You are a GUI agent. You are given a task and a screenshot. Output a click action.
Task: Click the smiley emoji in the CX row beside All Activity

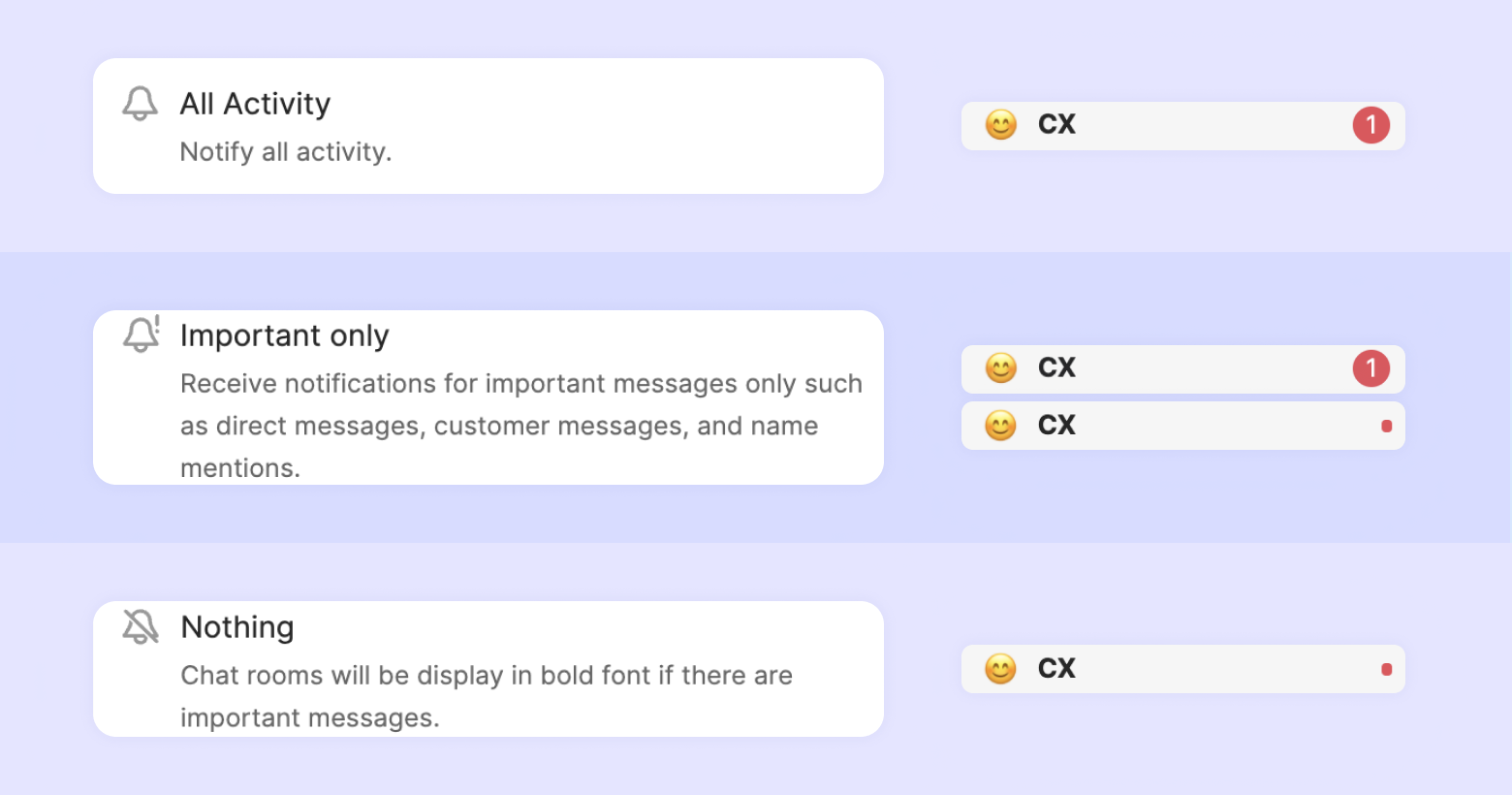pyautogui.click(x=1000, y=125)
